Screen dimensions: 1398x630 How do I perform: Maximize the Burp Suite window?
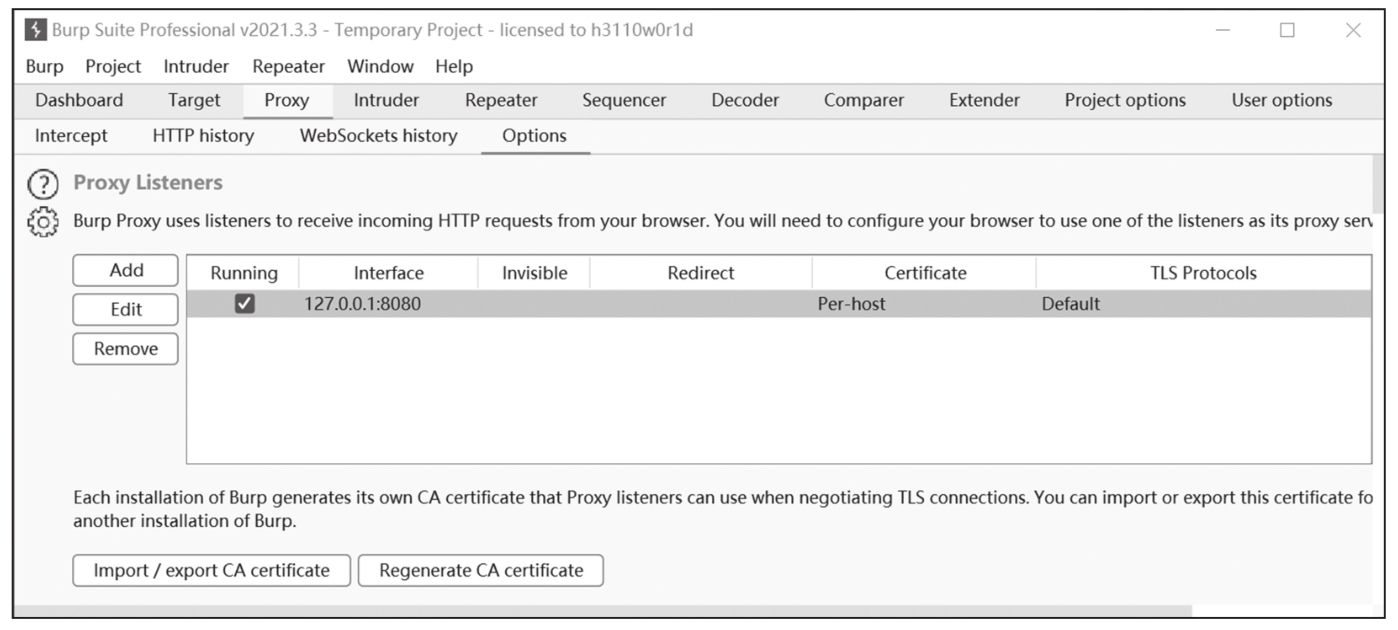click(x=1287, y=31)
